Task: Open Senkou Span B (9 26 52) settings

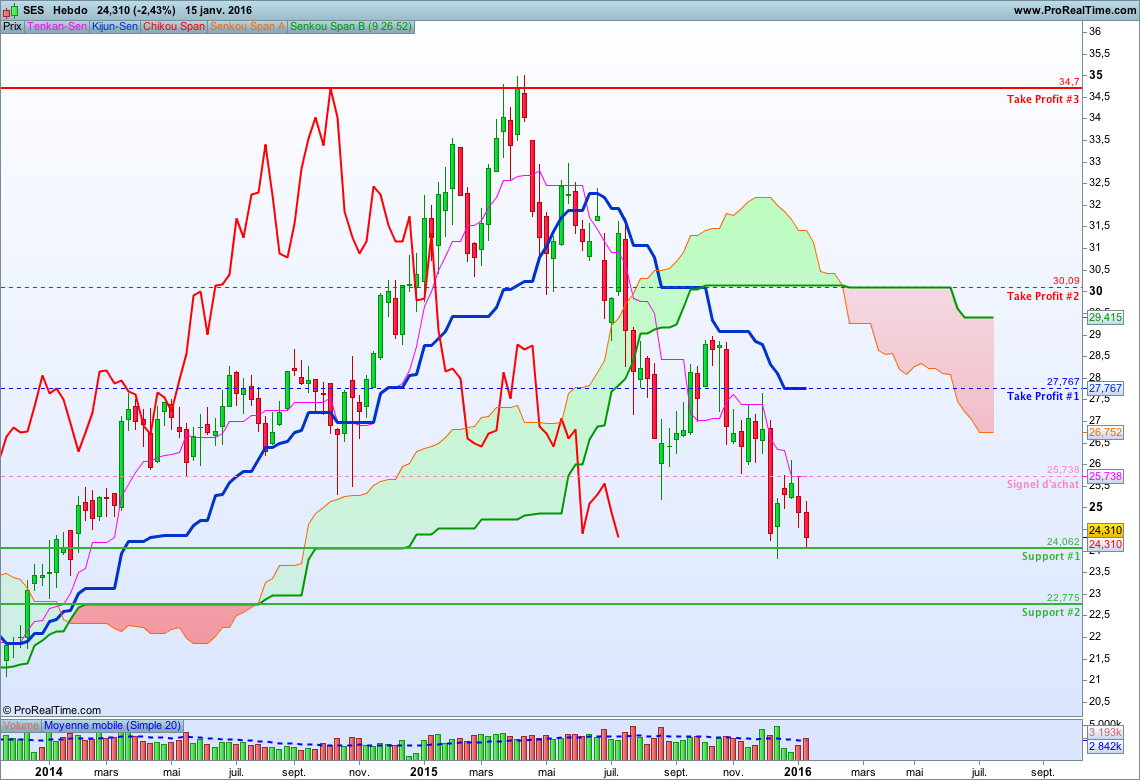Action: (350, 26)
